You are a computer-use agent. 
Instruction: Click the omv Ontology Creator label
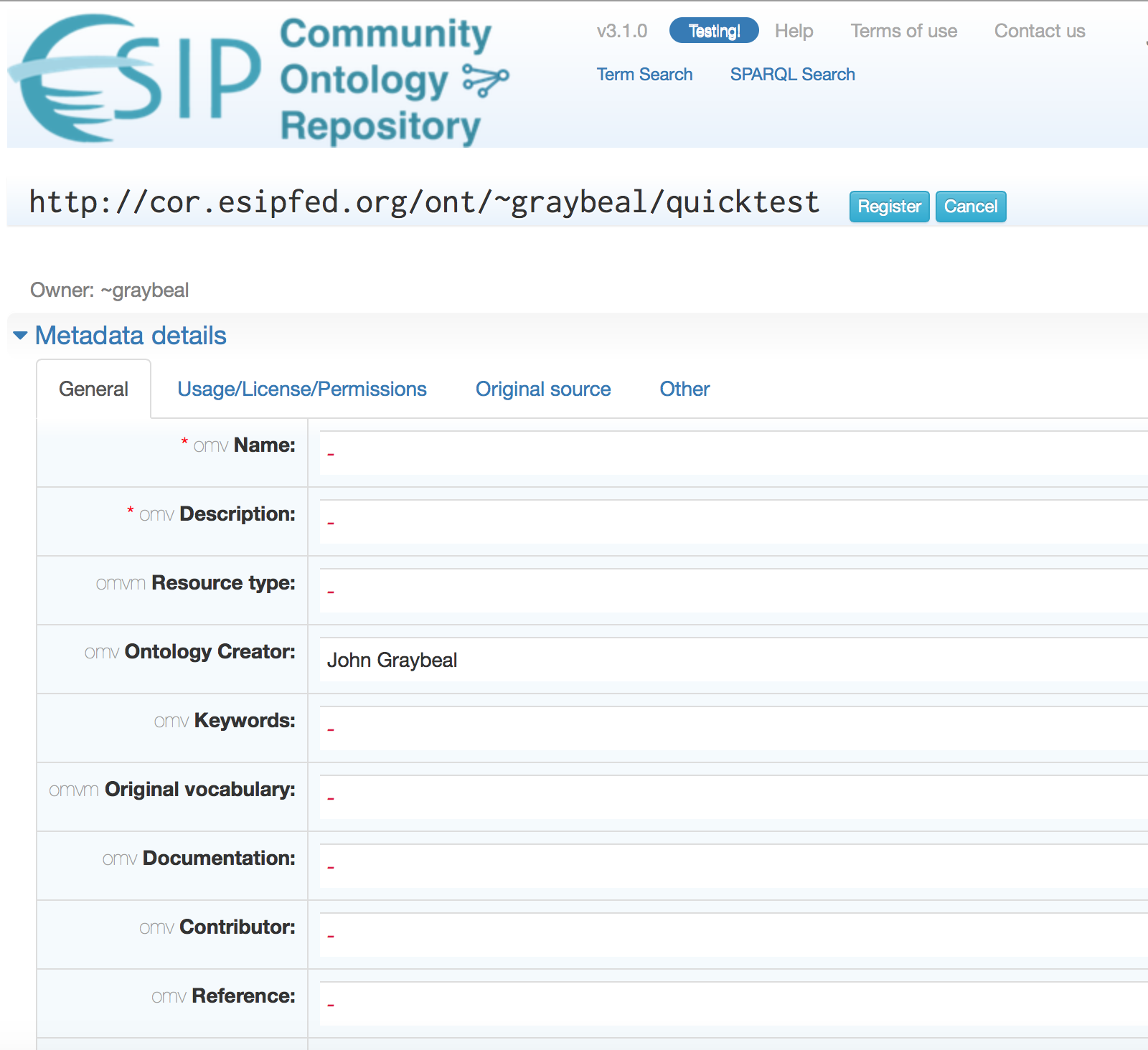(x=189, y=652)
